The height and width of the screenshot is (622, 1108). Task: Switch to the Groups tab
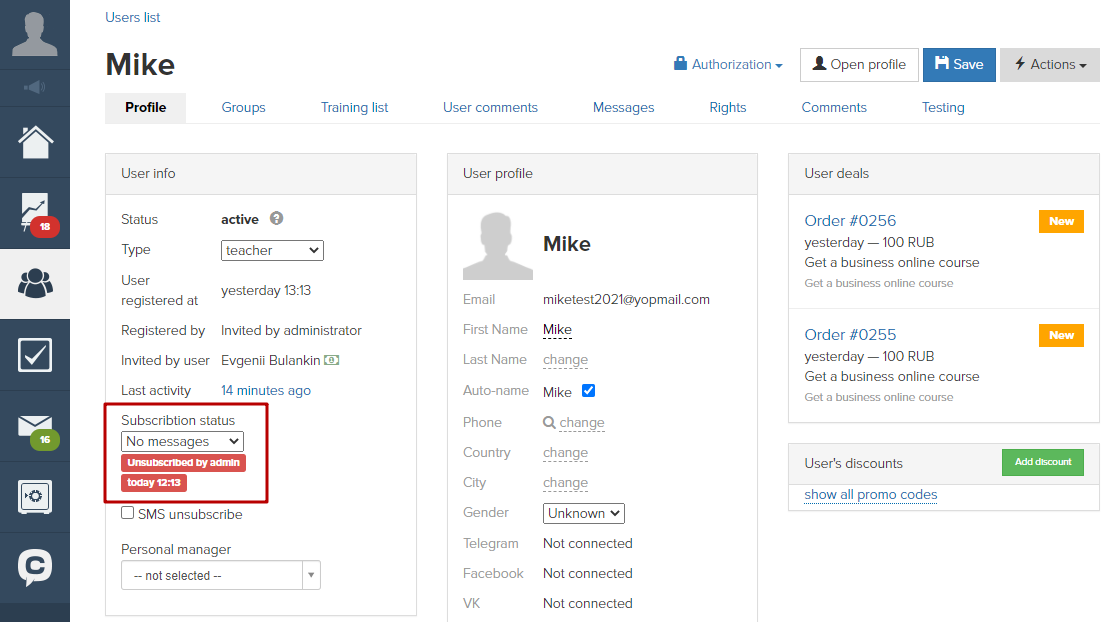(x=243, y=107)
